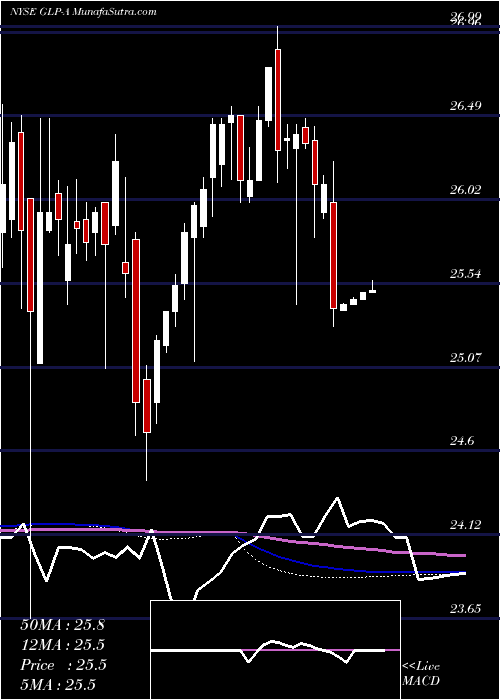Click the 26.02 price axis label

pyautogui.click(x=465, y=189)
